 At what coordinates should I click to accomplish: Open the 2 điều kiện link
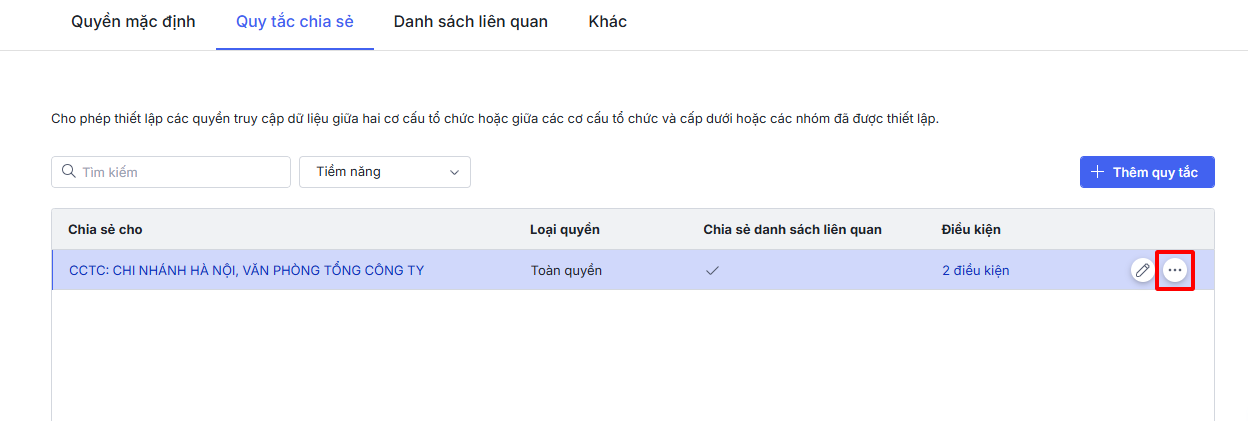click(x=975, y=270)
